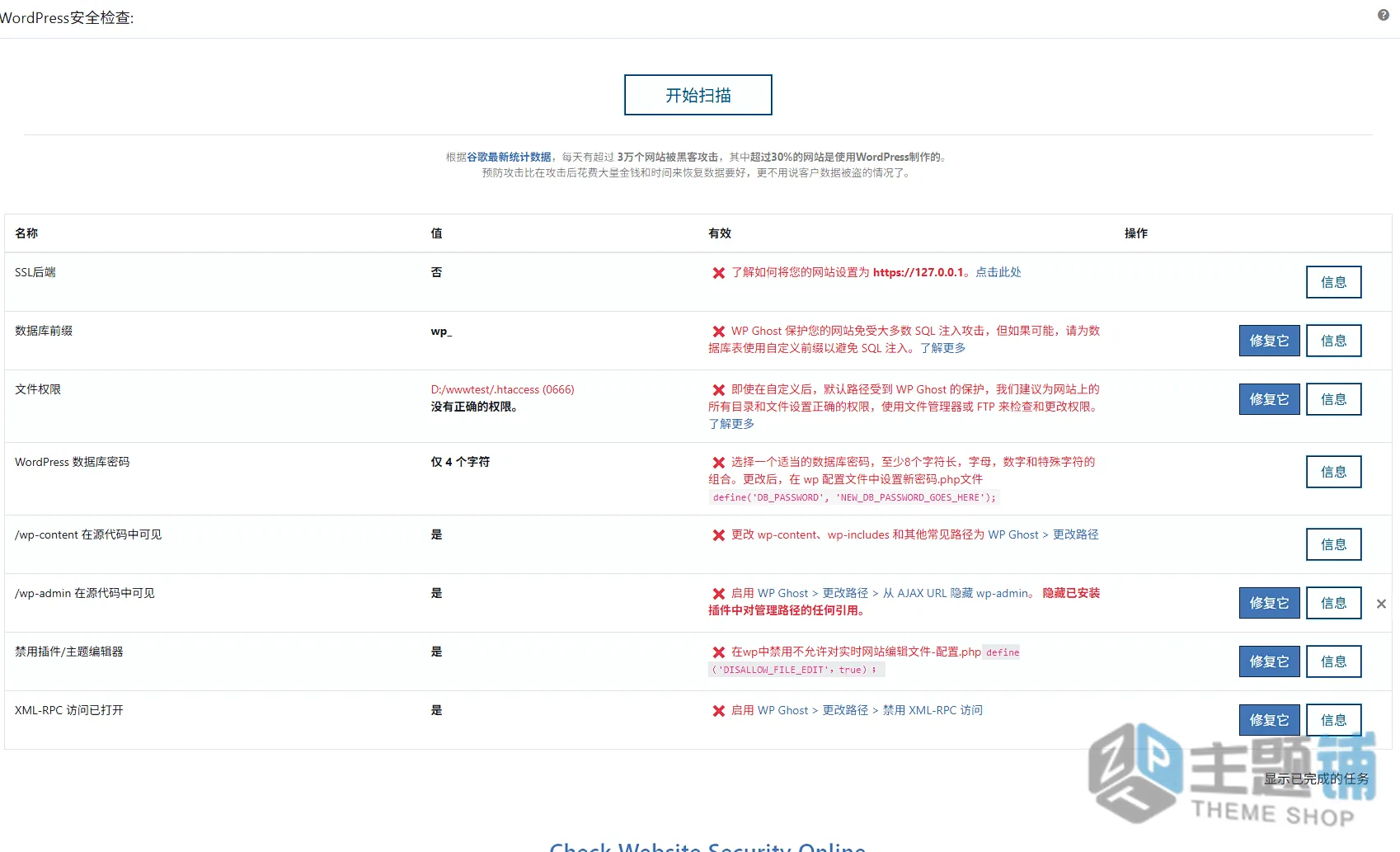Dismiss the /wp-admin row with the X

[1381, 604]
